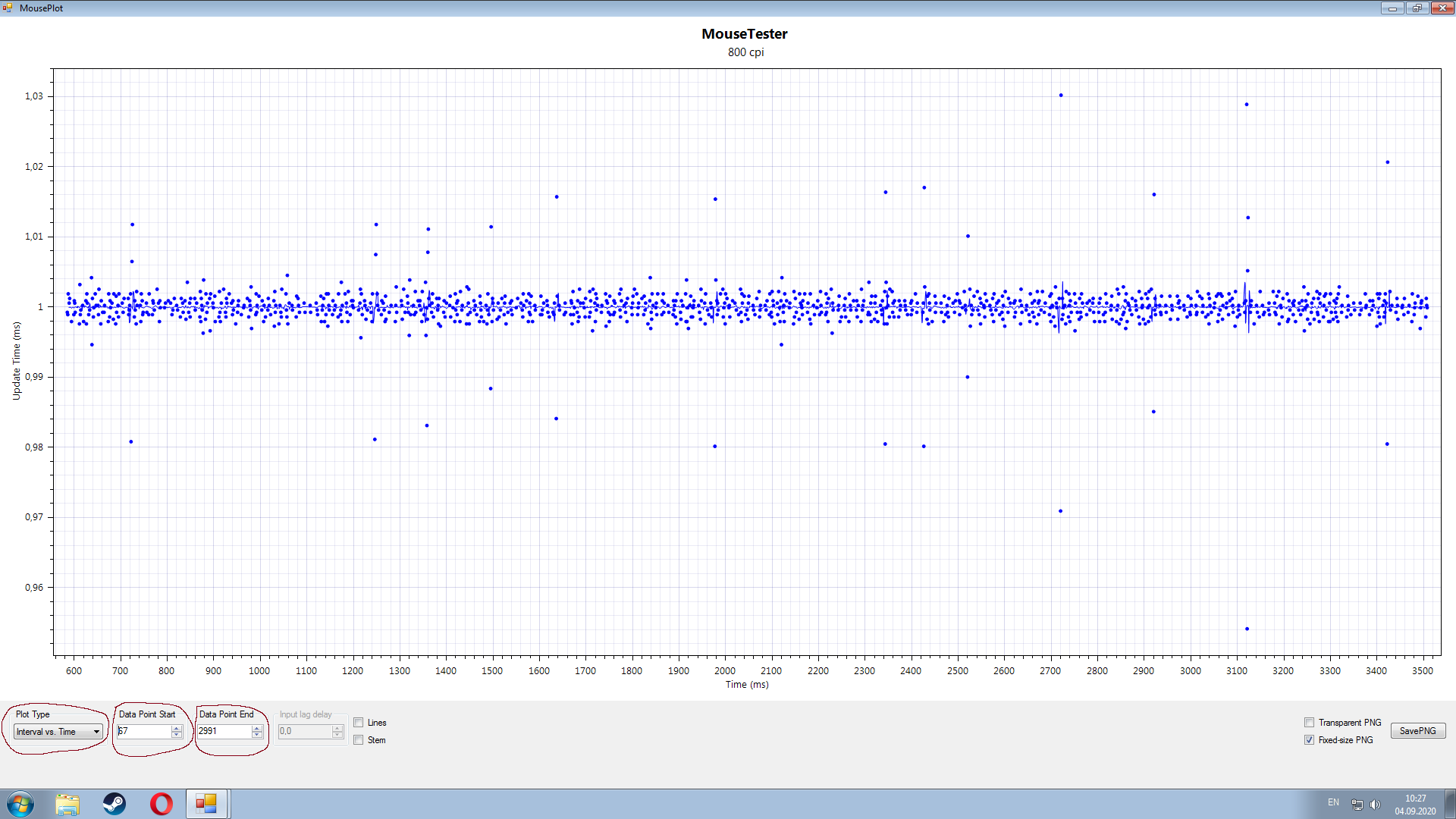Enable the Lines checkbox

[359, 723]
